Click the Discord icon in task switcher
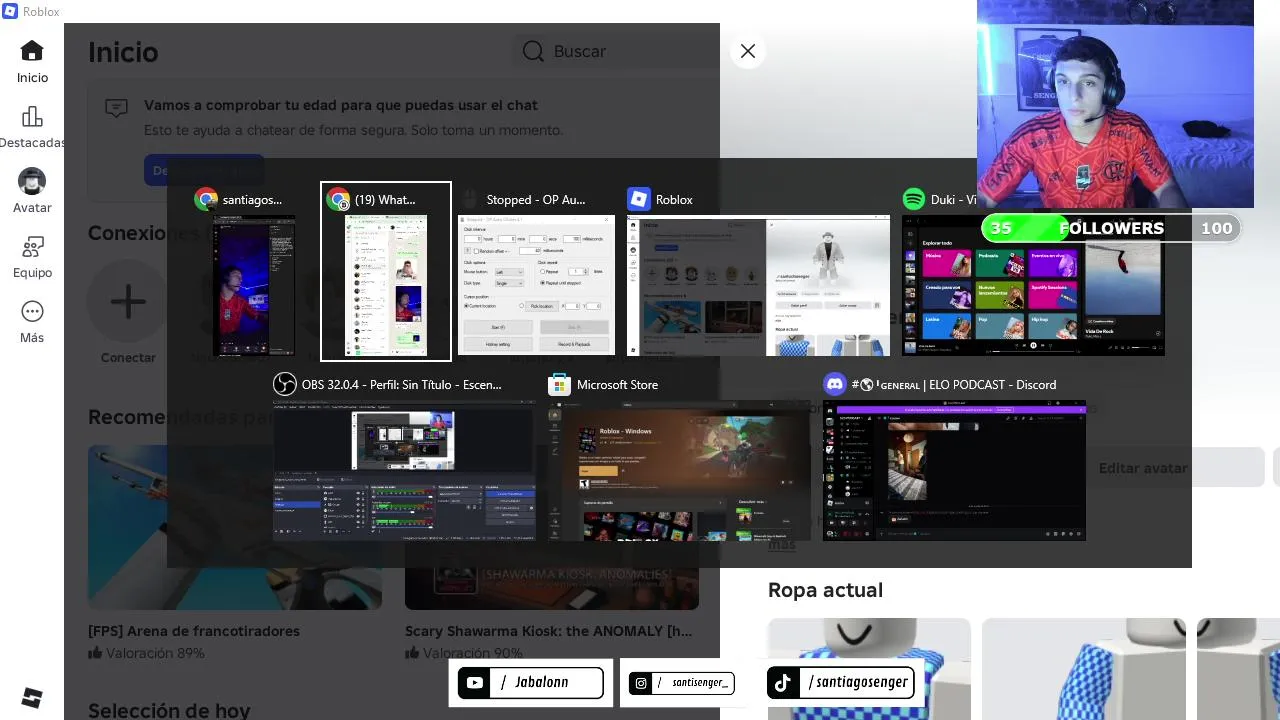Screen dimensions: 1280x720 [x=834, y=384]
